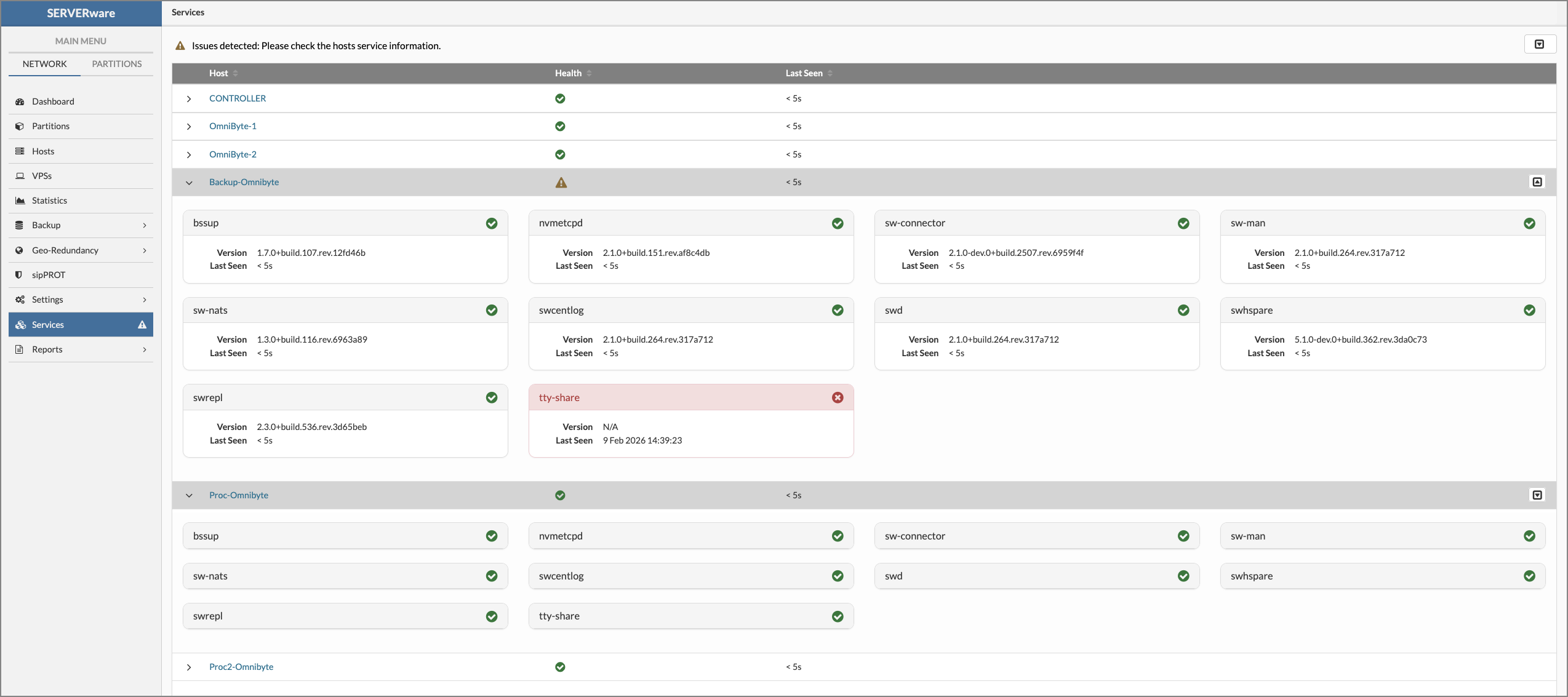Sort the table by Health column
This screenshot has height=697, width=1568.
pos(573,73)
